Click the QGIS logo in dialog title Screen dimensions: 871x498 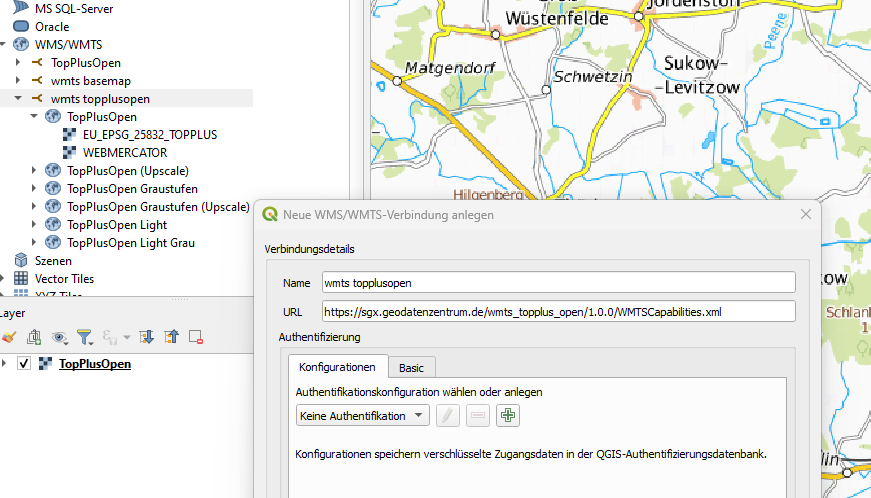pyautogui.click(x=270, y=214)
